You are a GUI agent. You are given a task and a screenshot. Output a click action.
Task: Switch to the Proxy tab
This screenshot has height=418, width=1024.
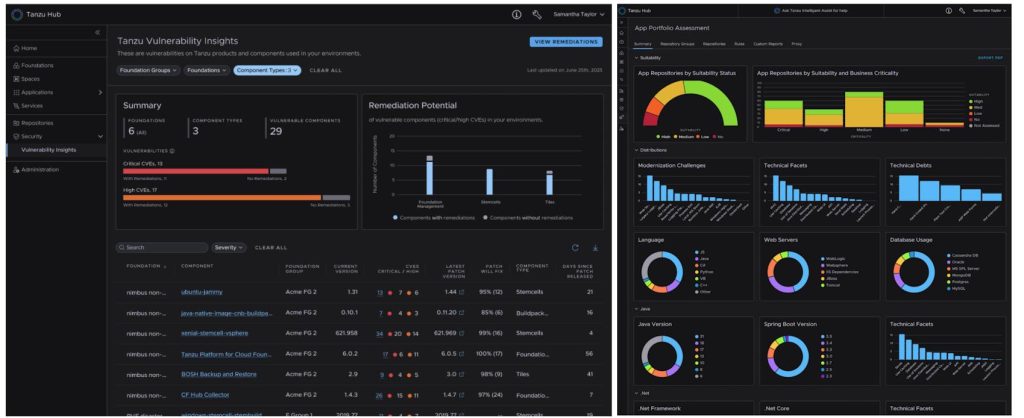point(797,44)
